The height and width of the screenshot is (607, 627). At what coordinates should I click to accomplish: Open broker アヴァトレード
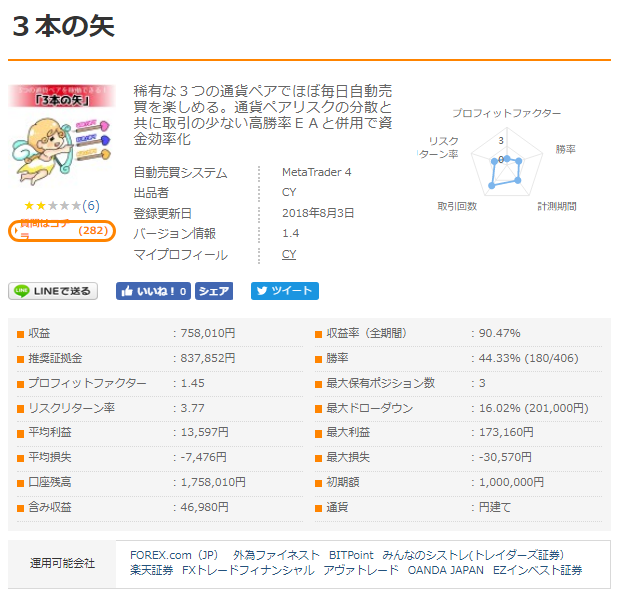(x=361, y=570)
